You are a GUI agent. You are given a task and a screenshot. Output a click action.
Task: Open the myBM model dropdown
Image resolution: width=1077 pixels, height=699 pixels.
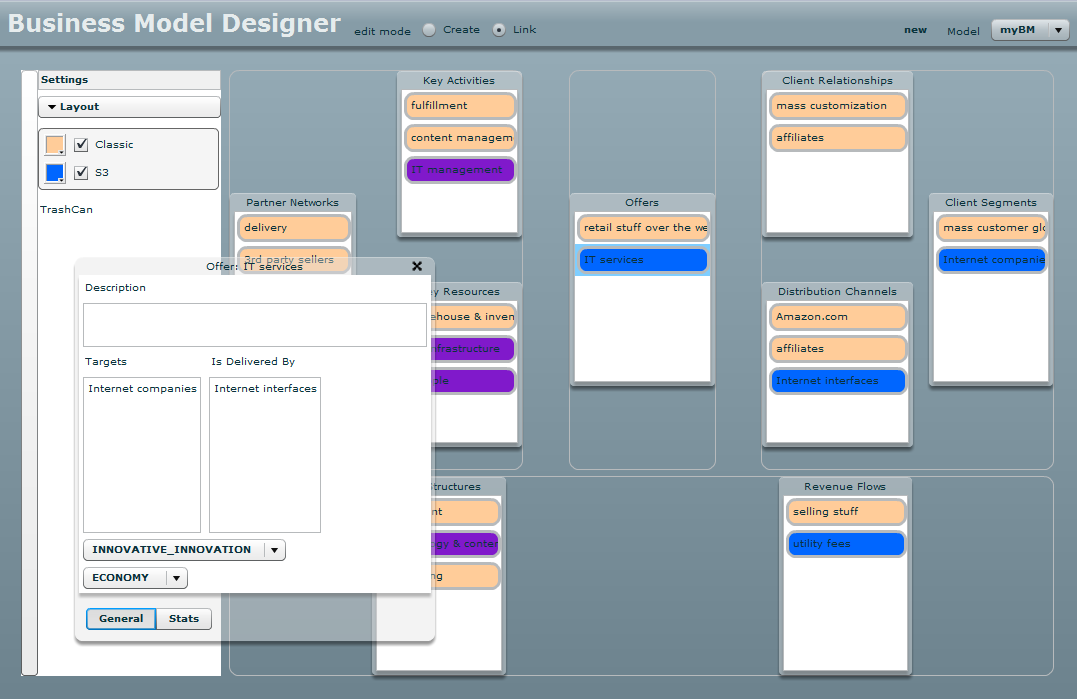click(1030, 30)
